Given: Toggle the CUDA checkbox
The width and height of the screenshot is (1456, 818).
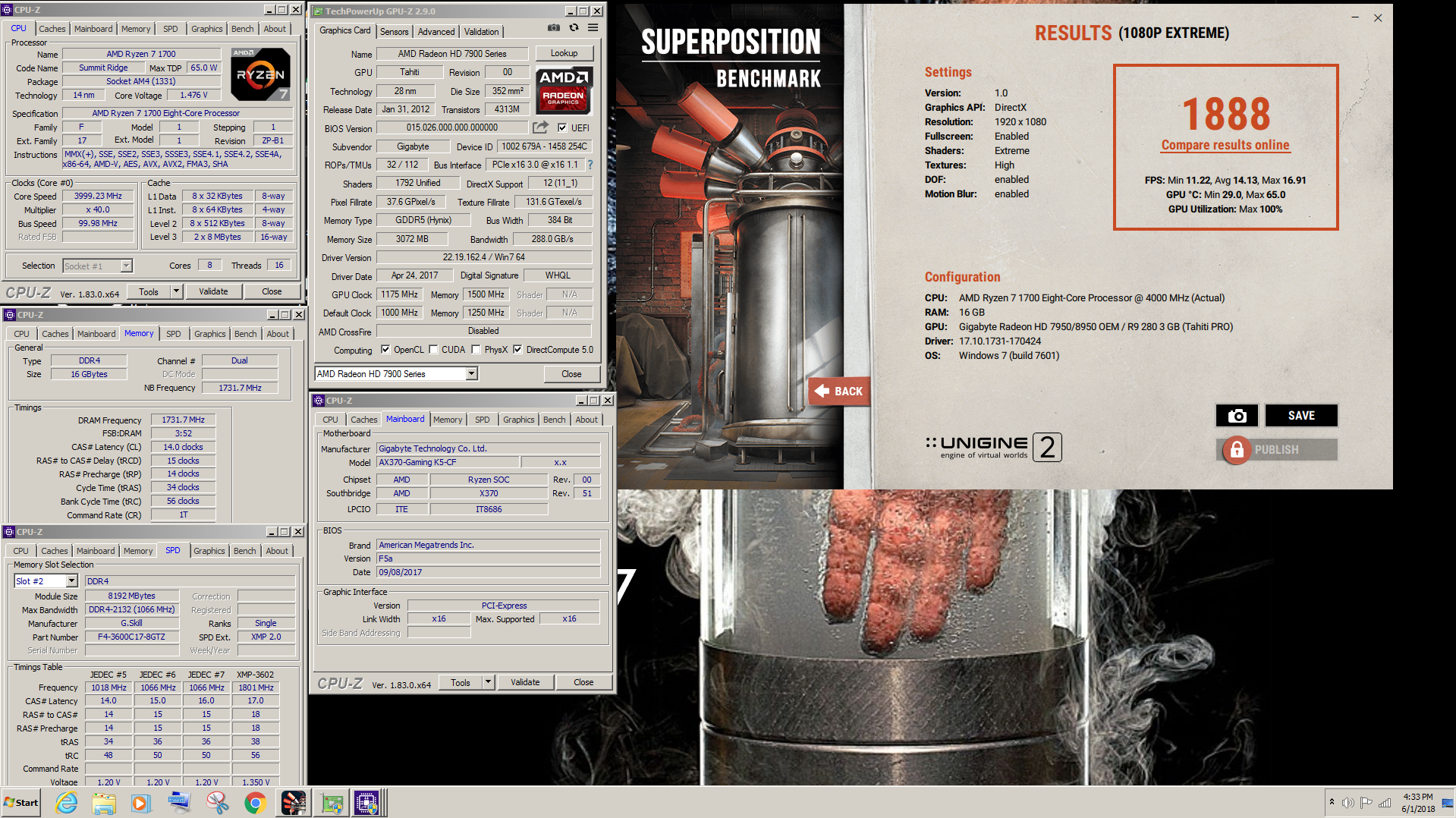Looking at the screenshot, I should pos(433,350).
